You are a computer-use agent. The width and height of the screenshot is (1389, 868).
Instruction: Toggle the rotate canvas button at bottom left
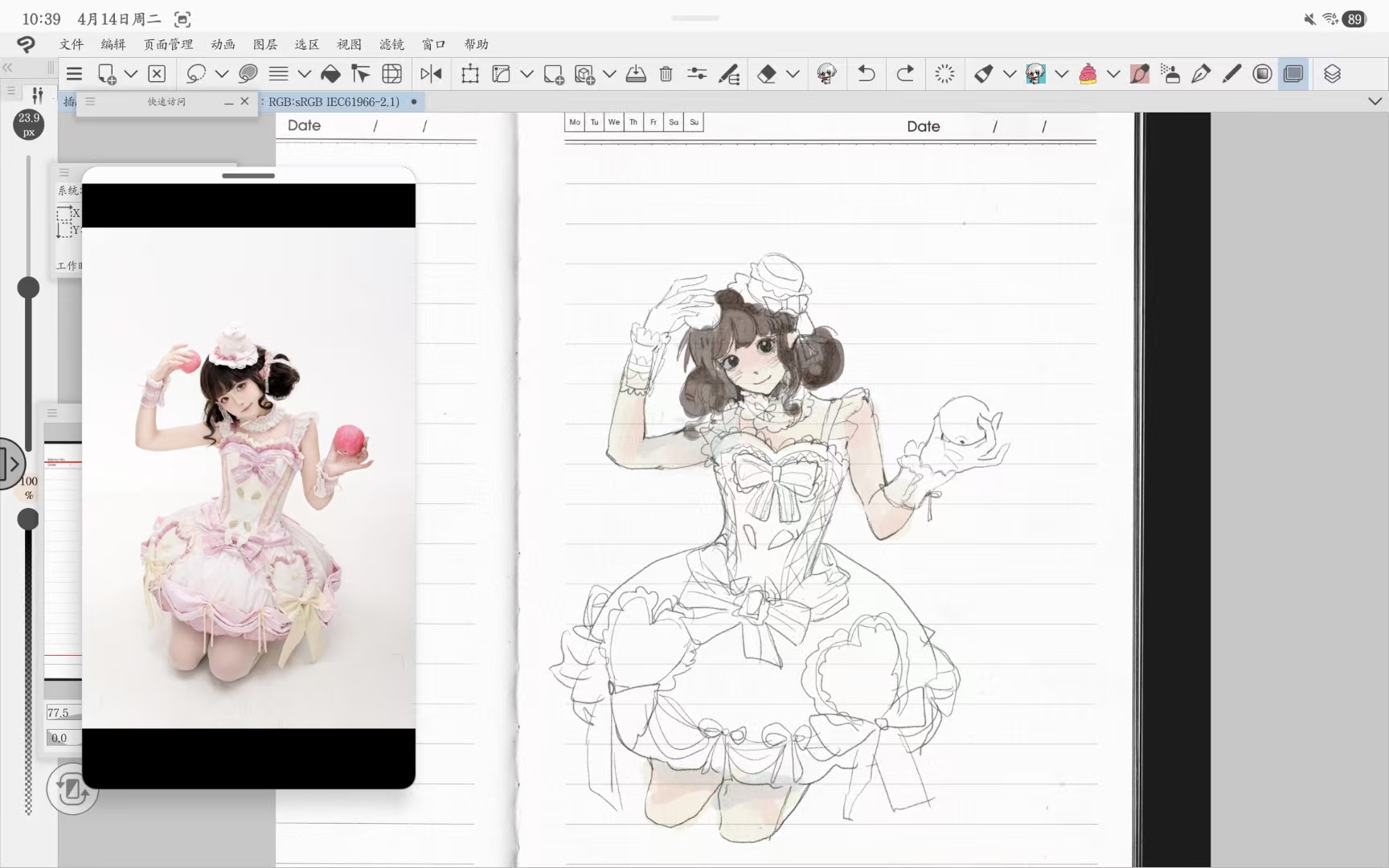click(x=72, y=790)
